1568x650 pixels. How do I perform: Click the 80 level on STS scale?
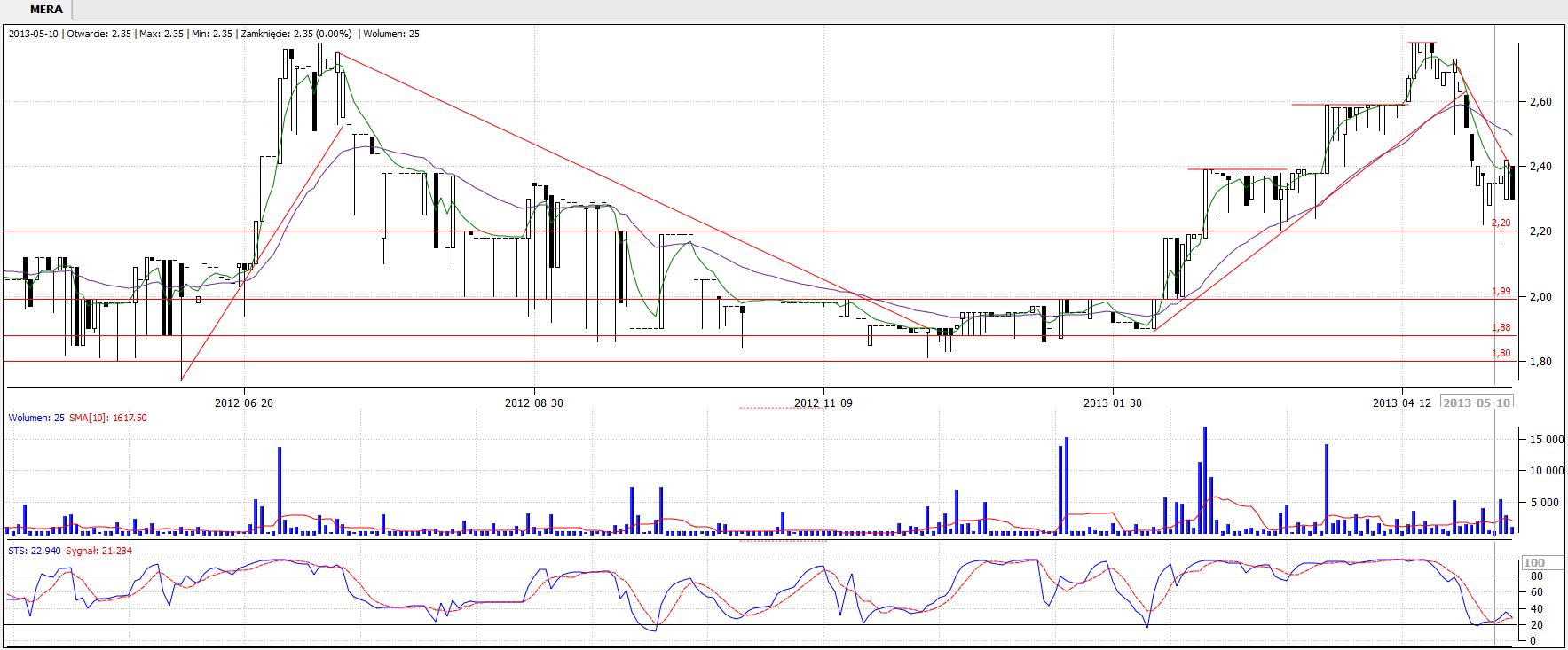[x=1537, y=576]
